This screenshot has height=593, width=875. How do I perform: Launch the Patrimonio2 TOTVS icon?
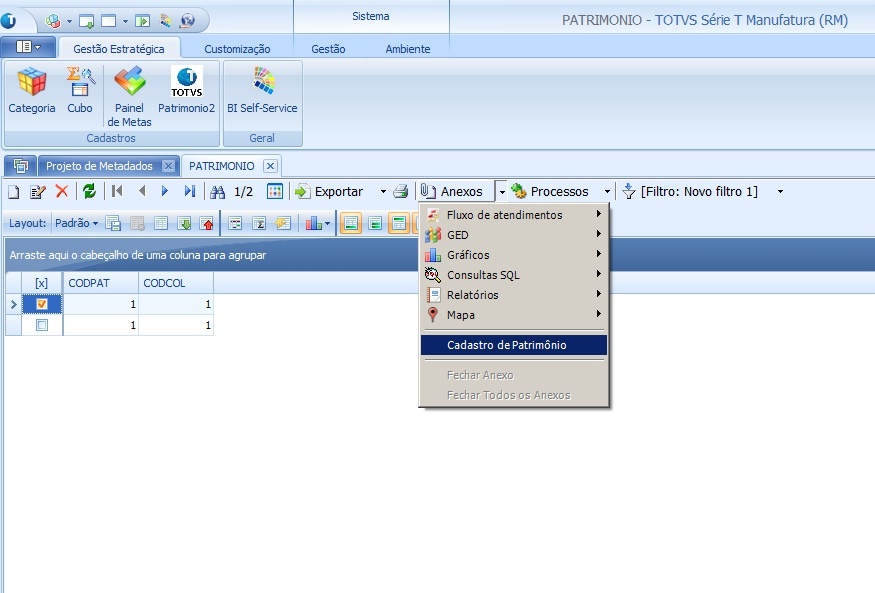pyautogui.click(x=186, y=91)
